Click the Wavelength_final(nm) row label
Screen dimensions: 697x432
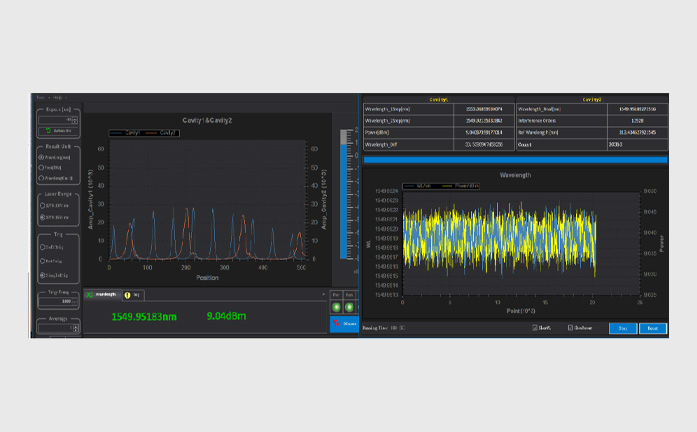539,109
